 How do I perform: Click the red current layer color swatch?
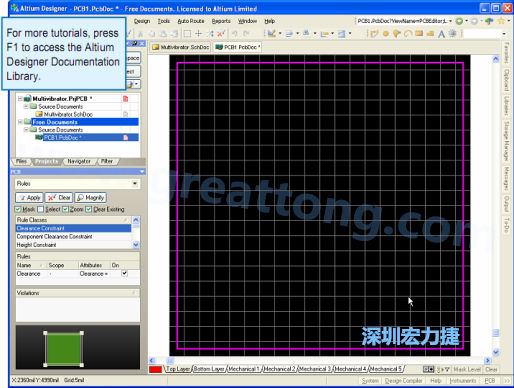pyautogui.click(x=155, y=369)
